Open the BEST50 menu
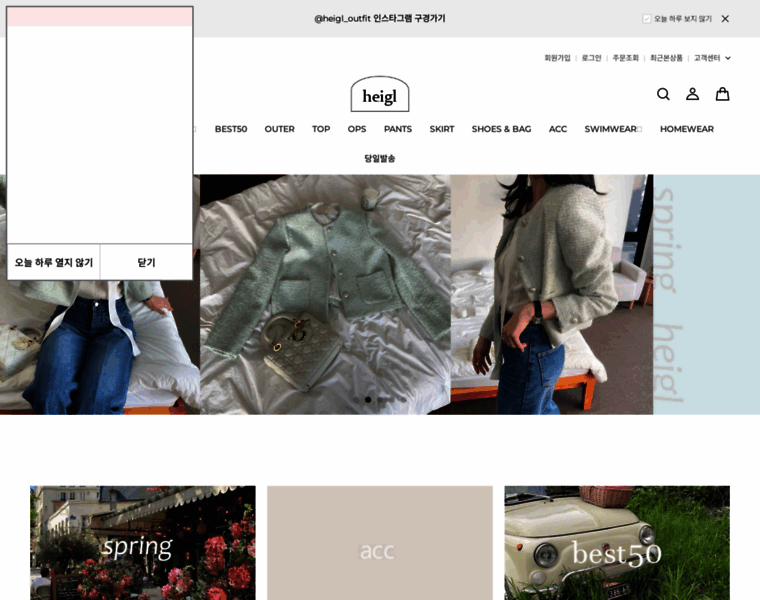Viewport: 760px width, 600px height. click(231, 129)
